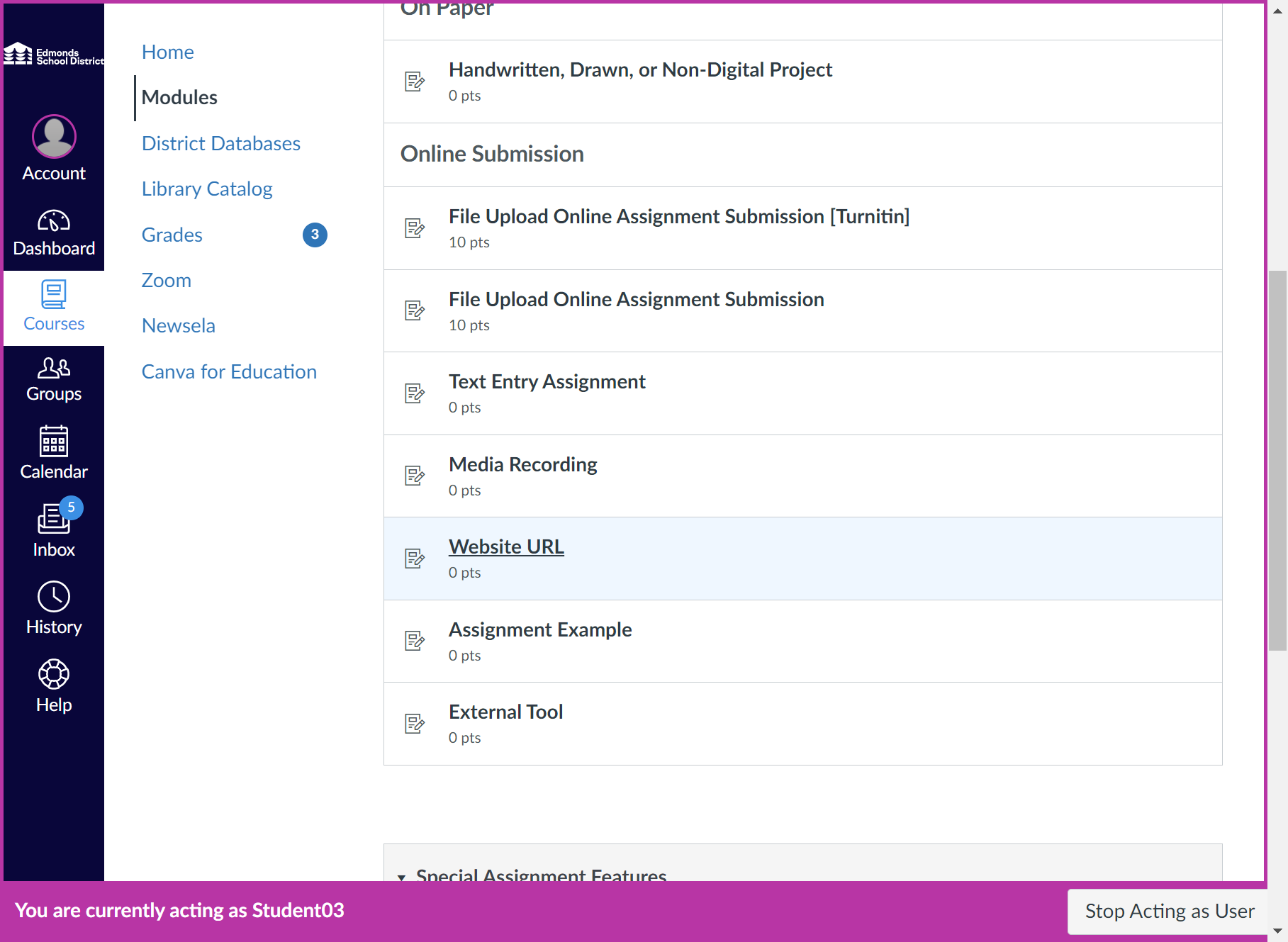Collapse the Special Assignment Features module
The image size is (1288, 942).
click(x=402, y=877)
